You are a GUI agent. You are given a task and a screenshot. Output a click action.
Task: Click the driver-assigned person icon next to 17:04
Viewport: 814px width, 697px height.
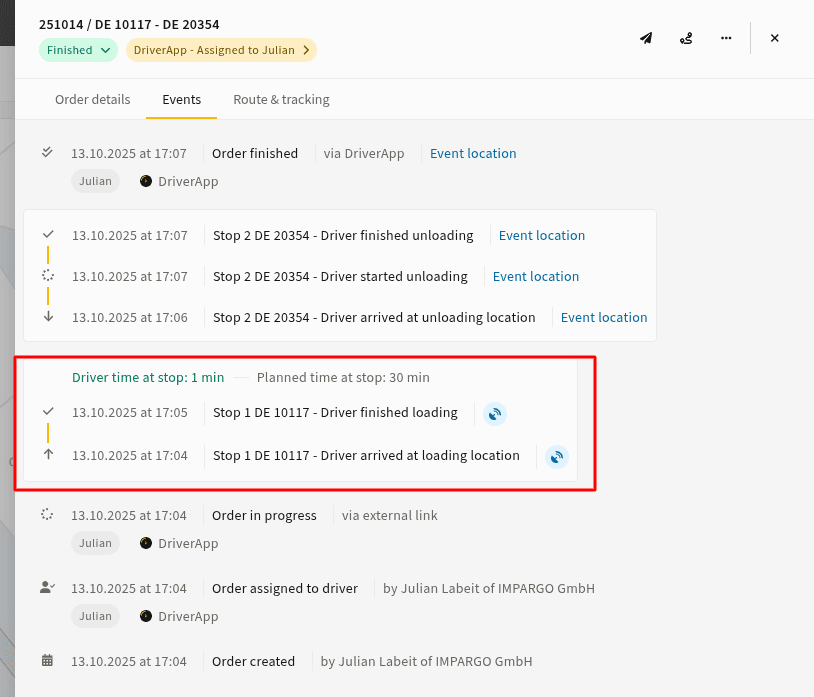[46, 588]
